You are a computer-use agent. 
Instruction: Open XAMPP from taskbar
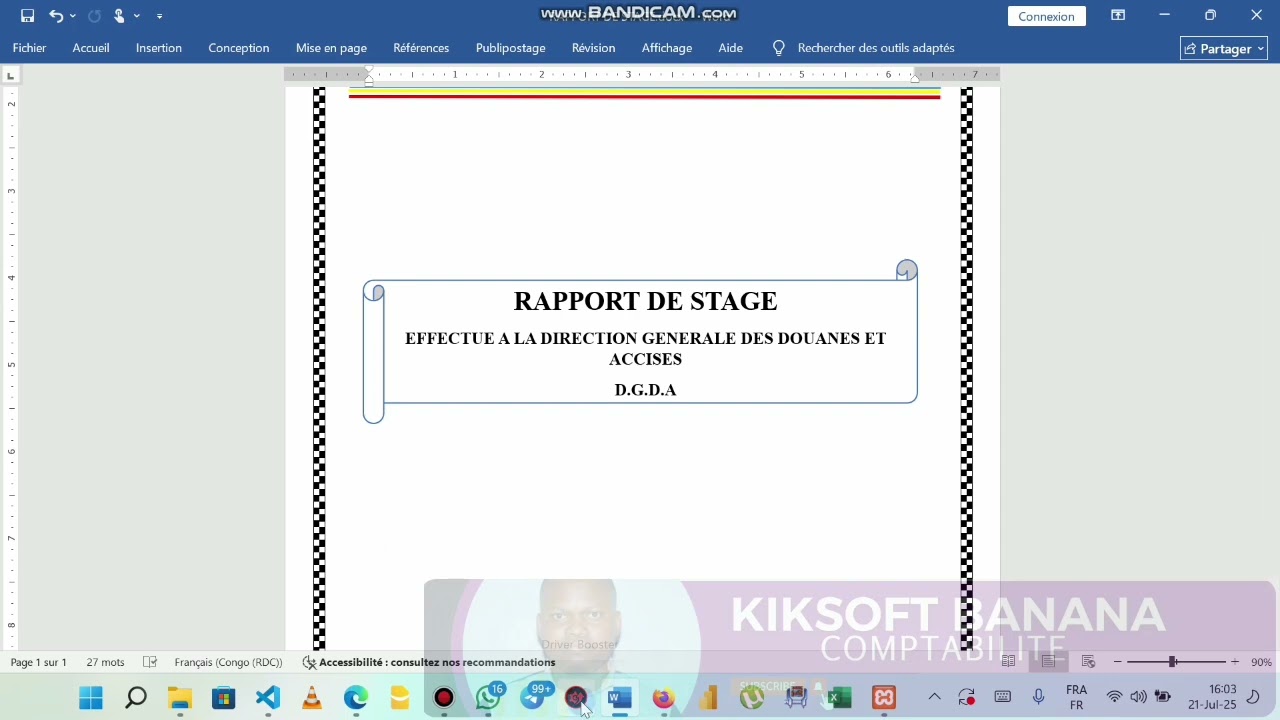click(884, 697)
